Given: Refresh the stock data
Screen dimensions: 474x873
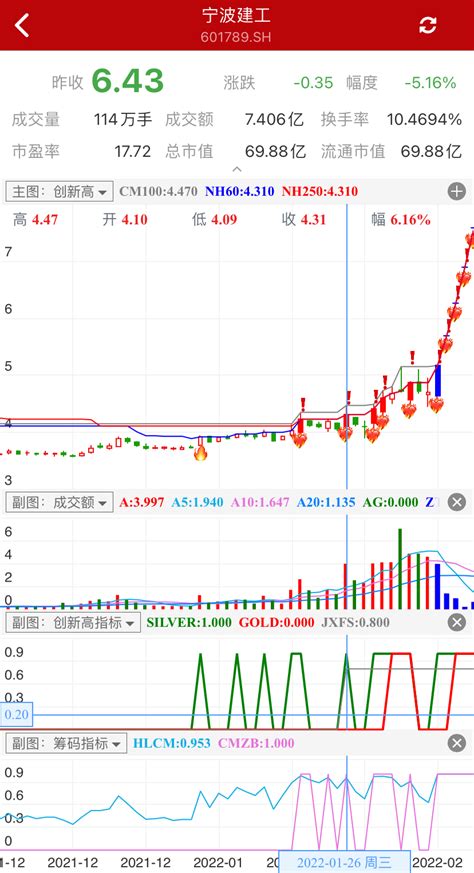Looking at the screenshot, I should click(427, 25).
